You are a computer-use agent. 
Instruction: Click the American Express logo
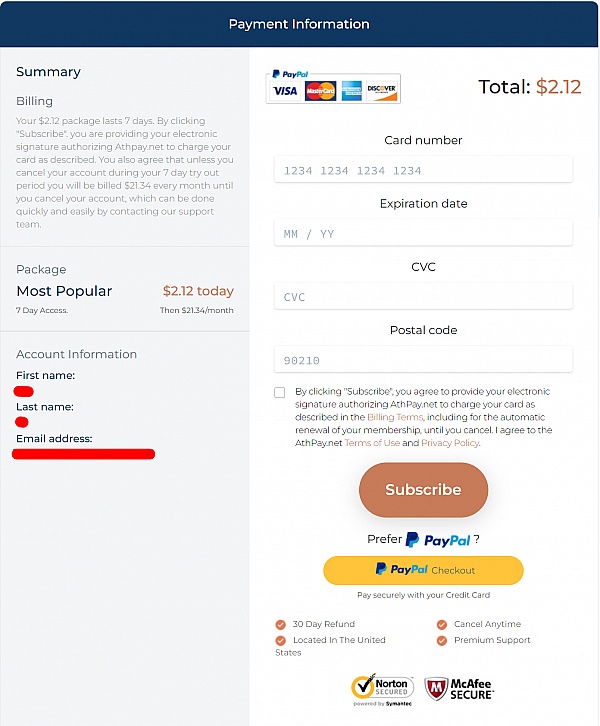tap(351, 91)
